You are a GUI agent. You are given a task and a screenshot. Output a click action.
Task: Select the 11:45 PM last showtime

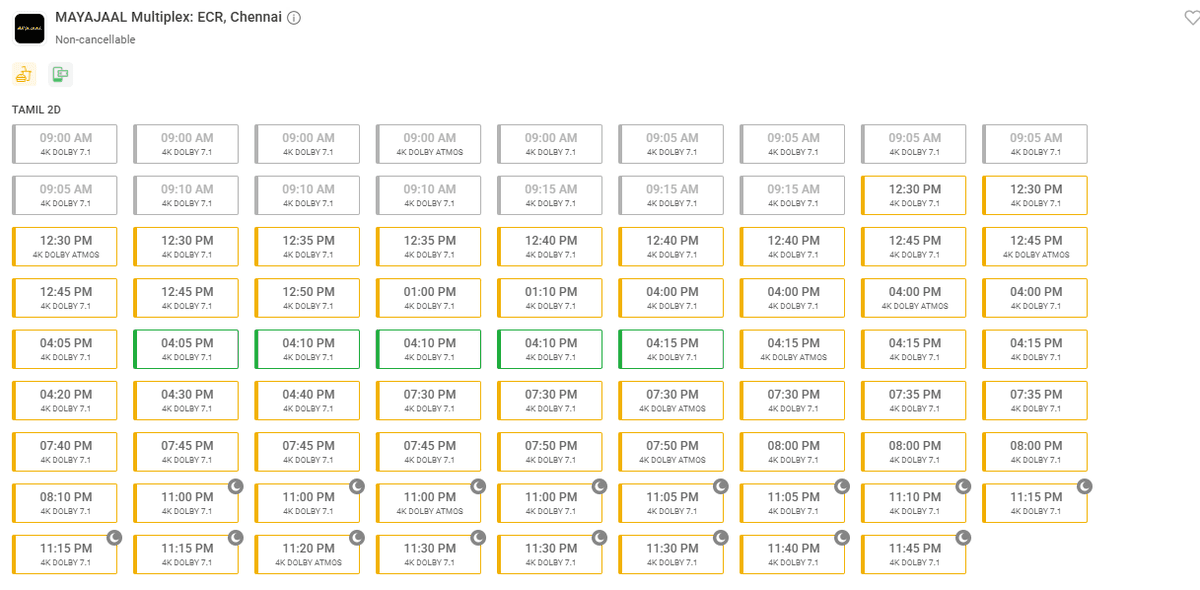(914, 555)
